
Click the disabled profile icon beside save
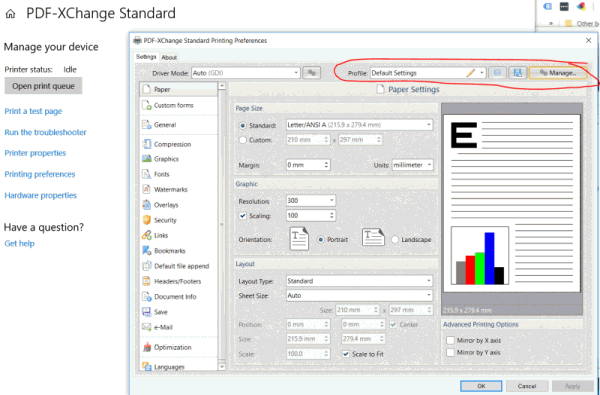497,73
